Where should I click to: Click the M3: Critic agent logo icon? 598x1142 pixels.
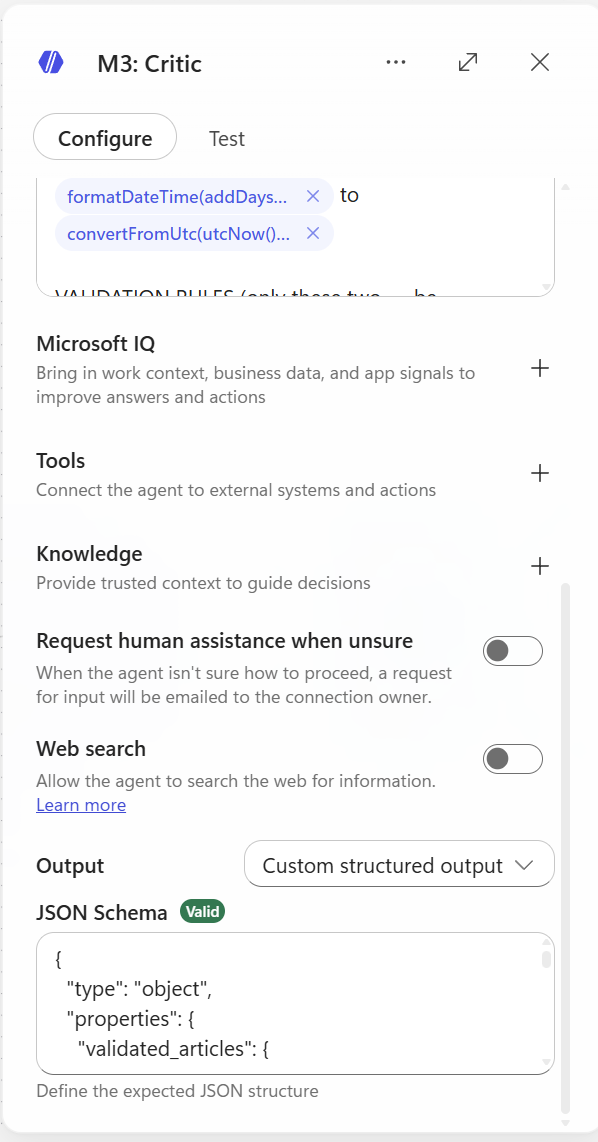click(51, 63)
